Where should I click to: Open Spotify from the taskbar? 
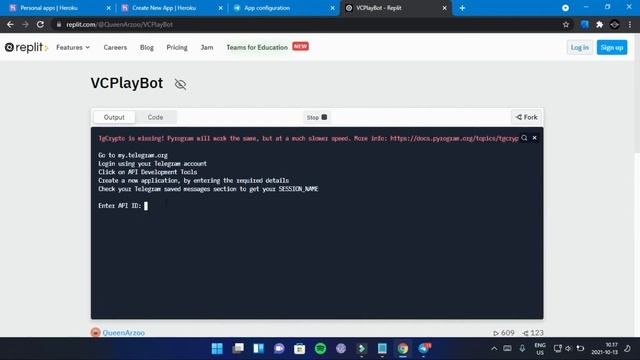[320, 348]
